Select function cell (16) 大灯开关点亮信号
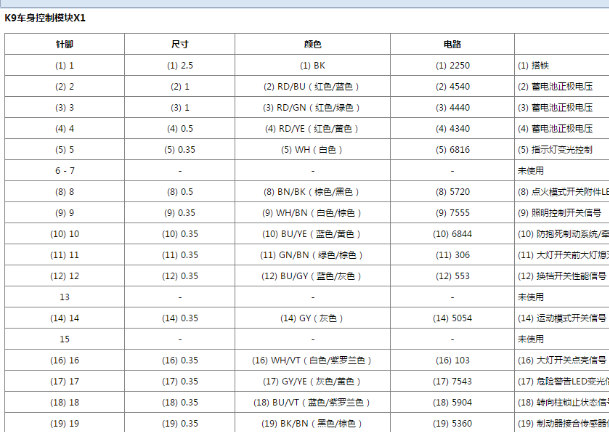609x432 pixels. tap(562, 360)
